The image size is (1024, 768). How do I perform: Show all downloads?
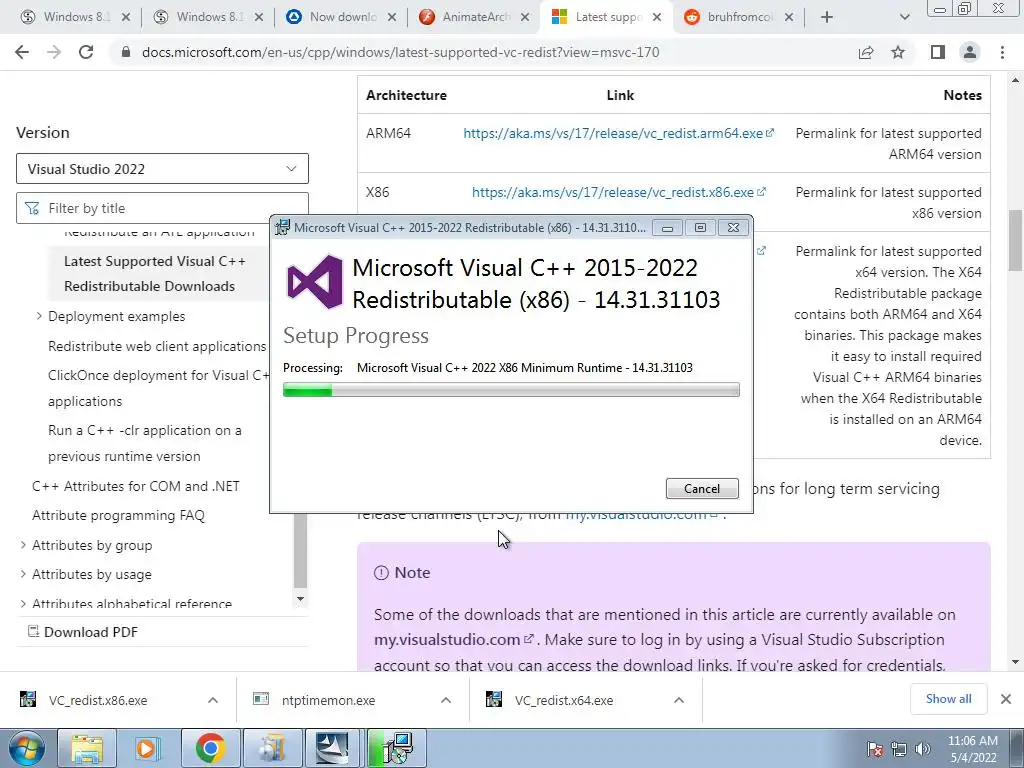coord(948,699)
